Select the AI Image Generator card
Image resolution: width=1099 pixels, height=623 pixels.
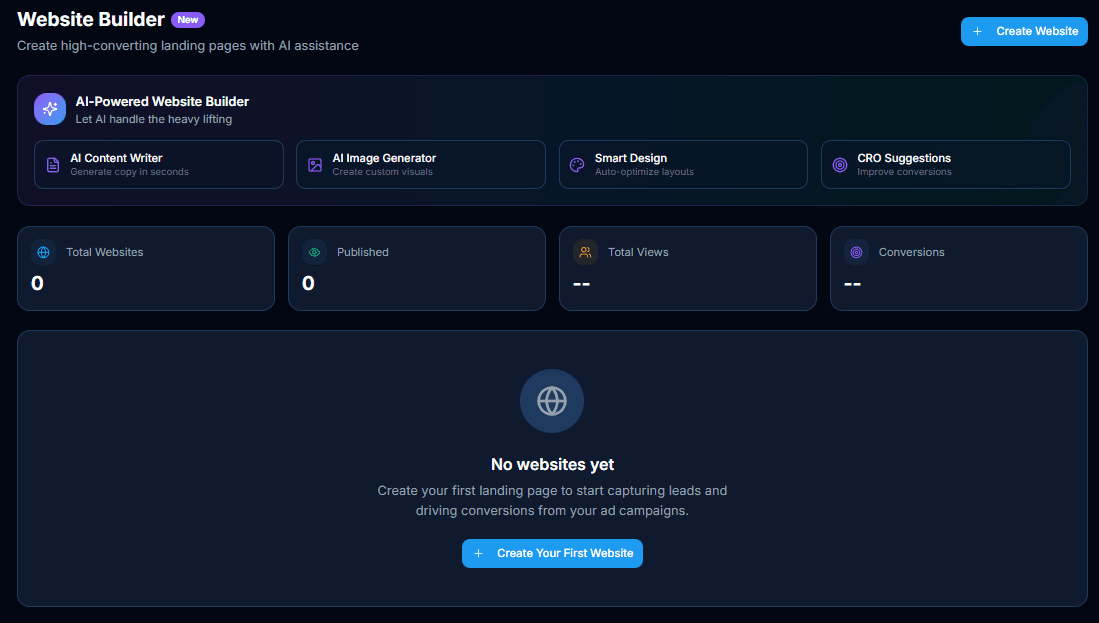coord(420,164)
